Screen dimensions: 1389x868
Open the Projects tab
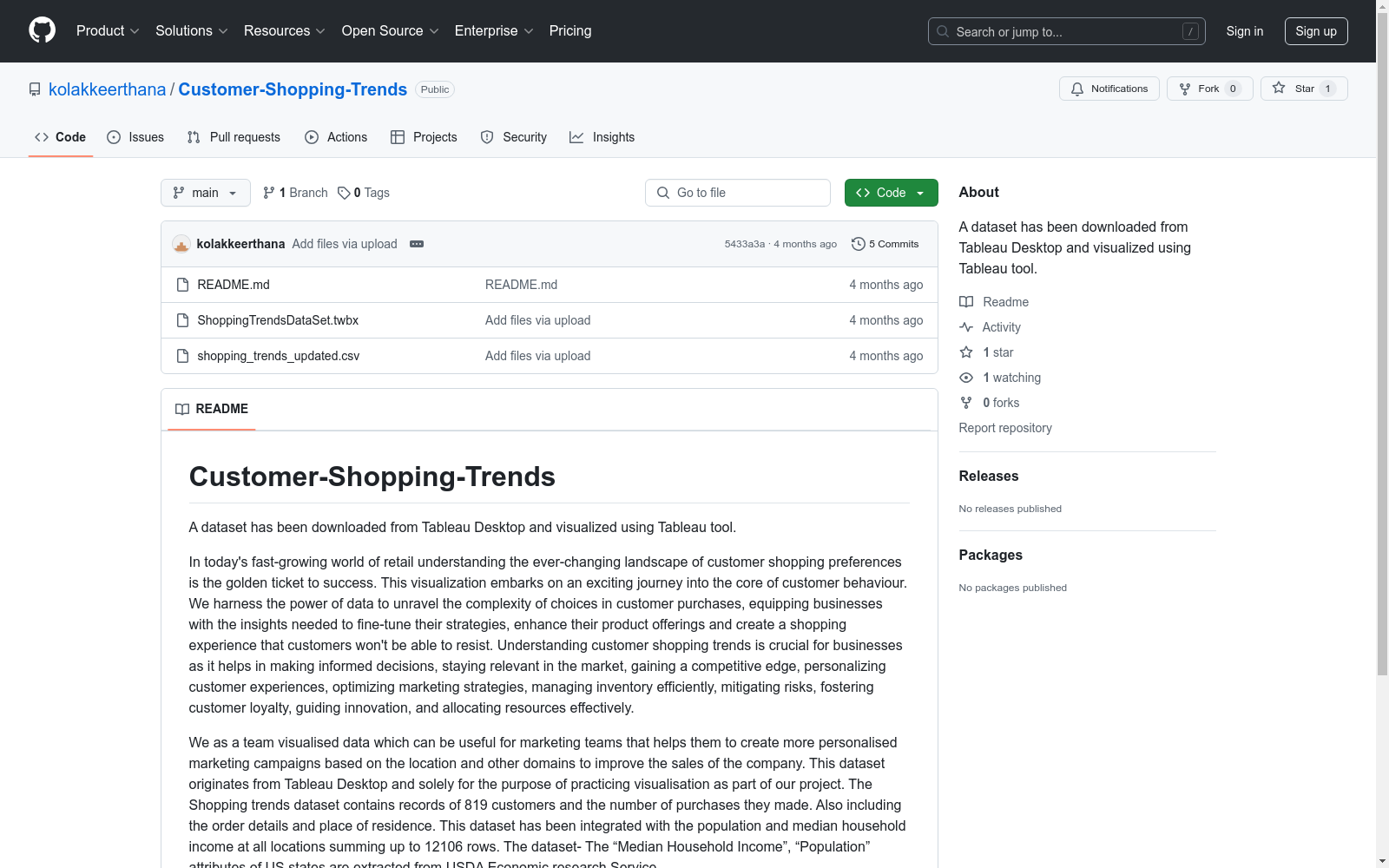(x=424, y=137)
